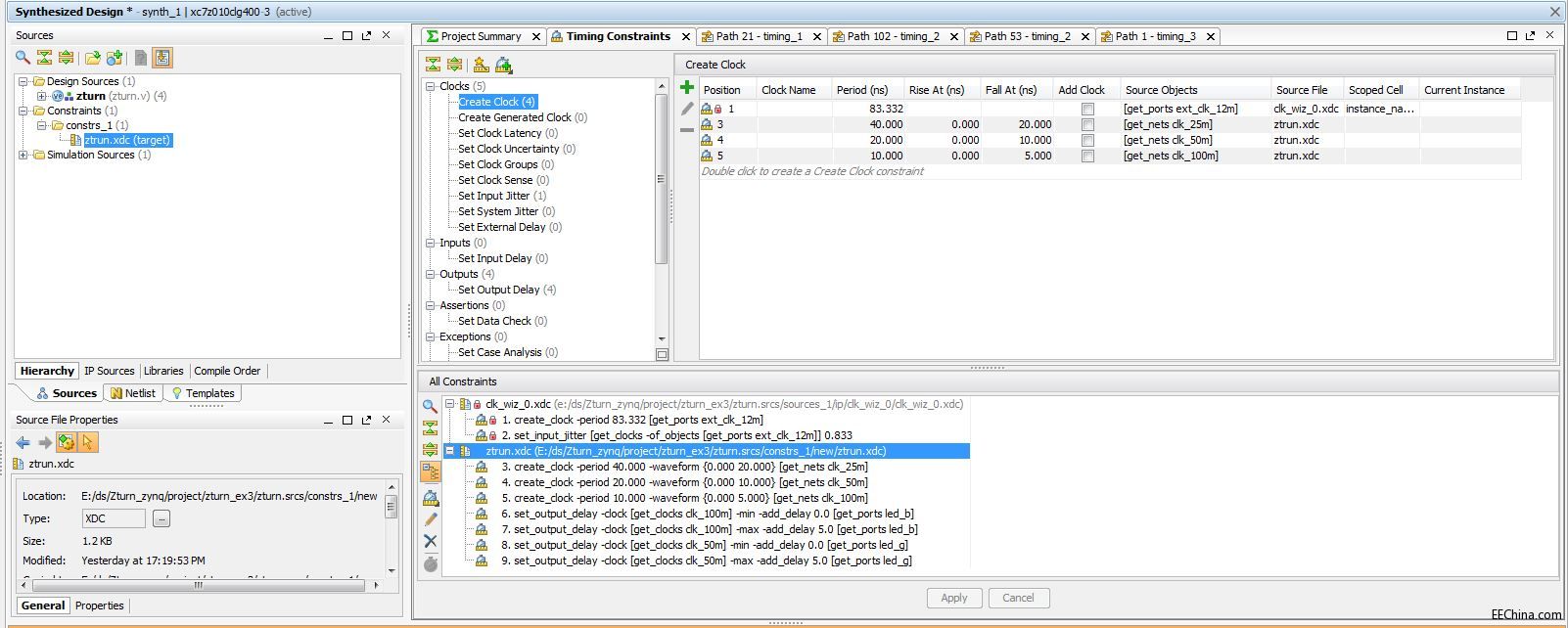Screen dimensions: 1568x628
Task: Click Add Sources icon in Sources toolbar
Action: 115,58
